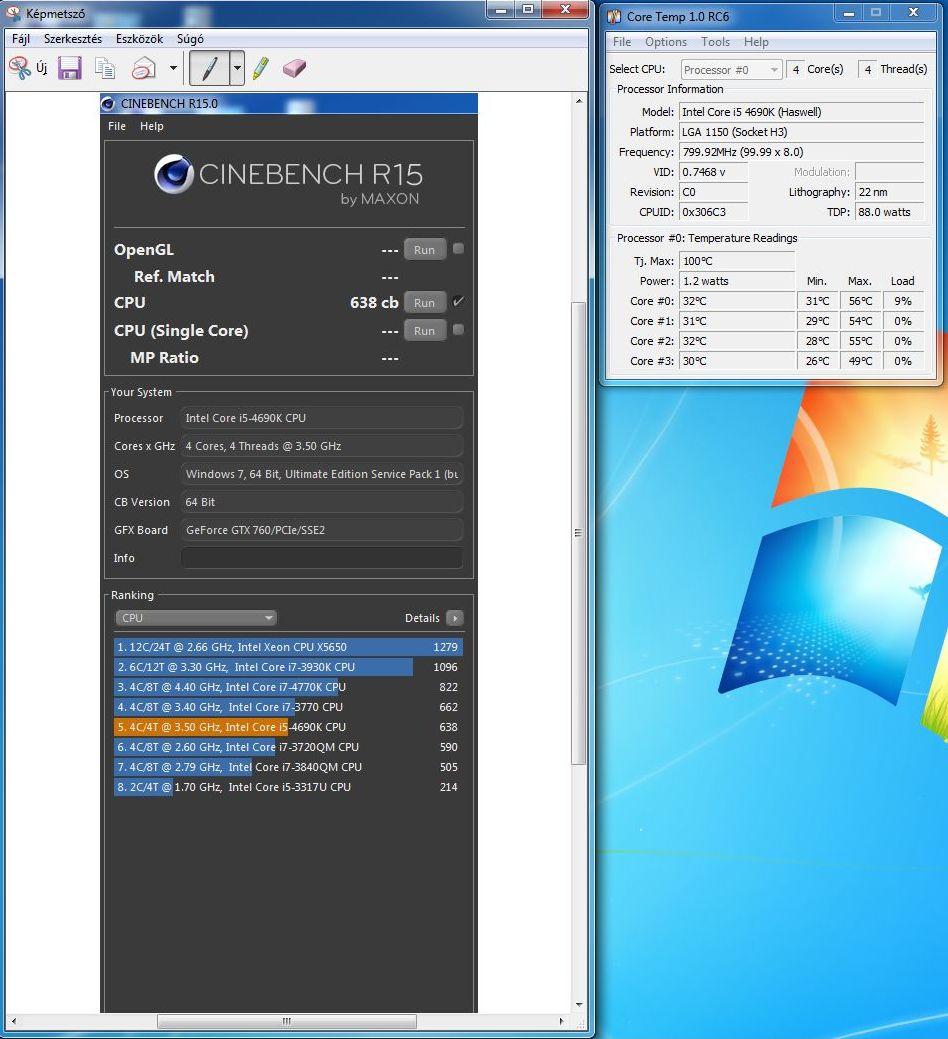948x1039 pixels.
Task: Click the Processor field in Your System
Action: [x=322, y=418]
